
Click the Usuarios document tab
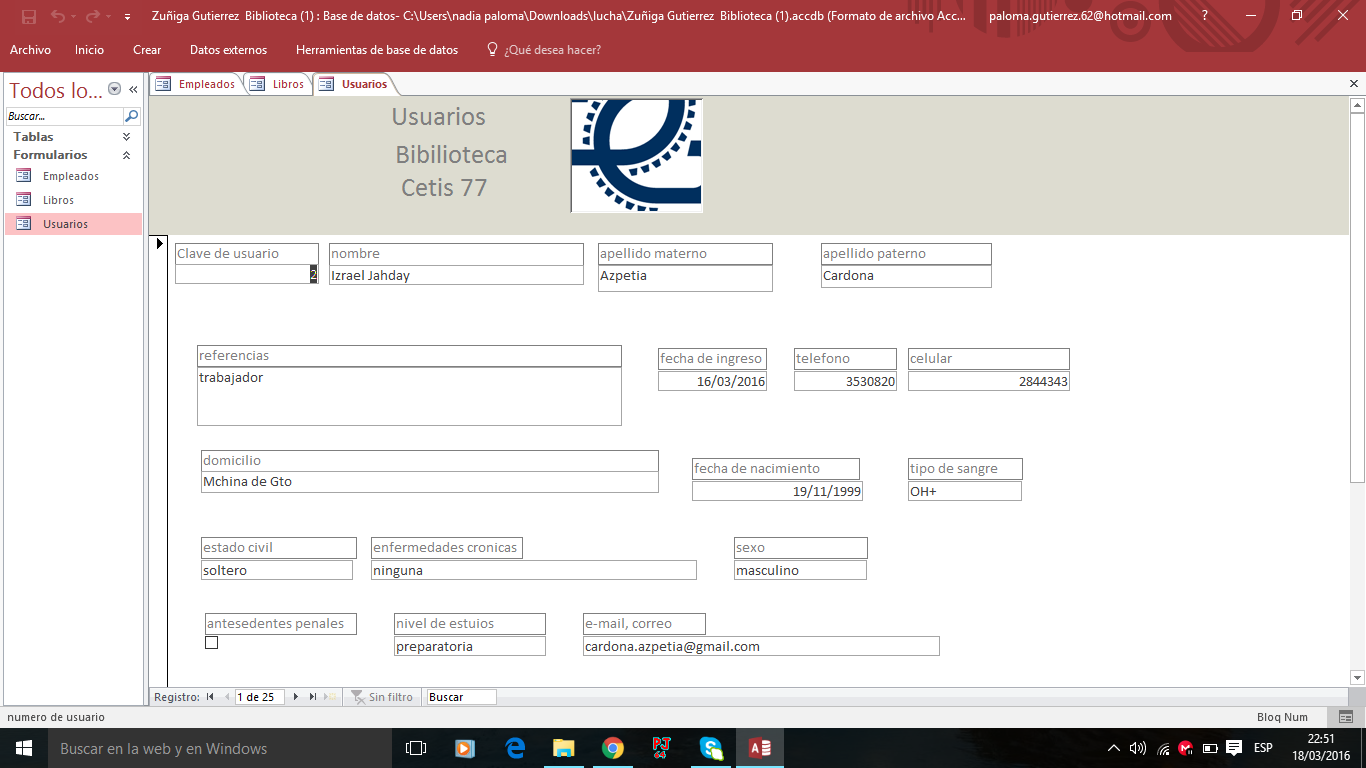pyautogui.click(x=354, y=84)
